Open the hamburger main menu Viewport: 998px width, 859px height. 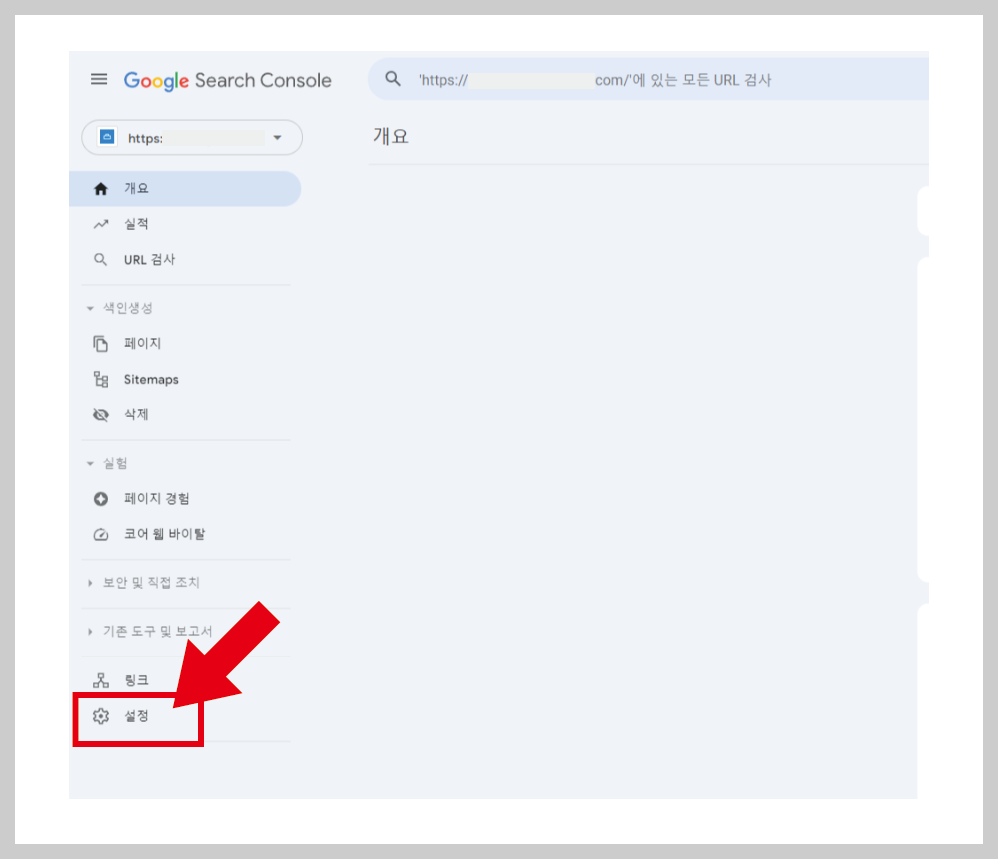(99, 80)
